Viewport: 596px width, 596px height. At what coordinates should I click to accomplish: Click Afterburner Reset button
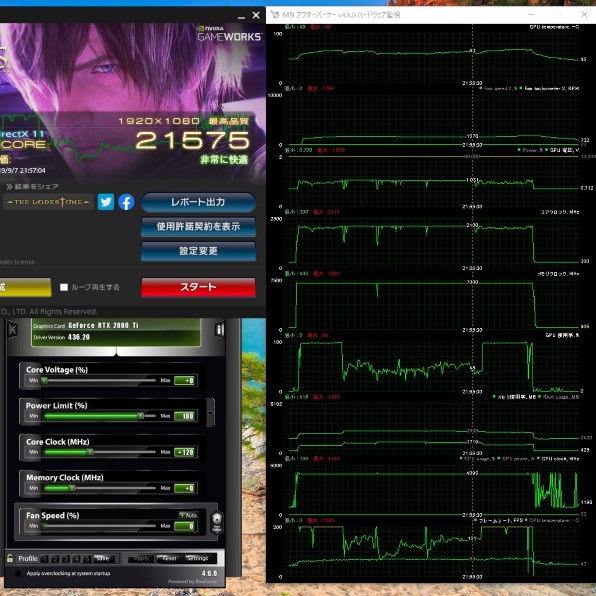[169, 558]
